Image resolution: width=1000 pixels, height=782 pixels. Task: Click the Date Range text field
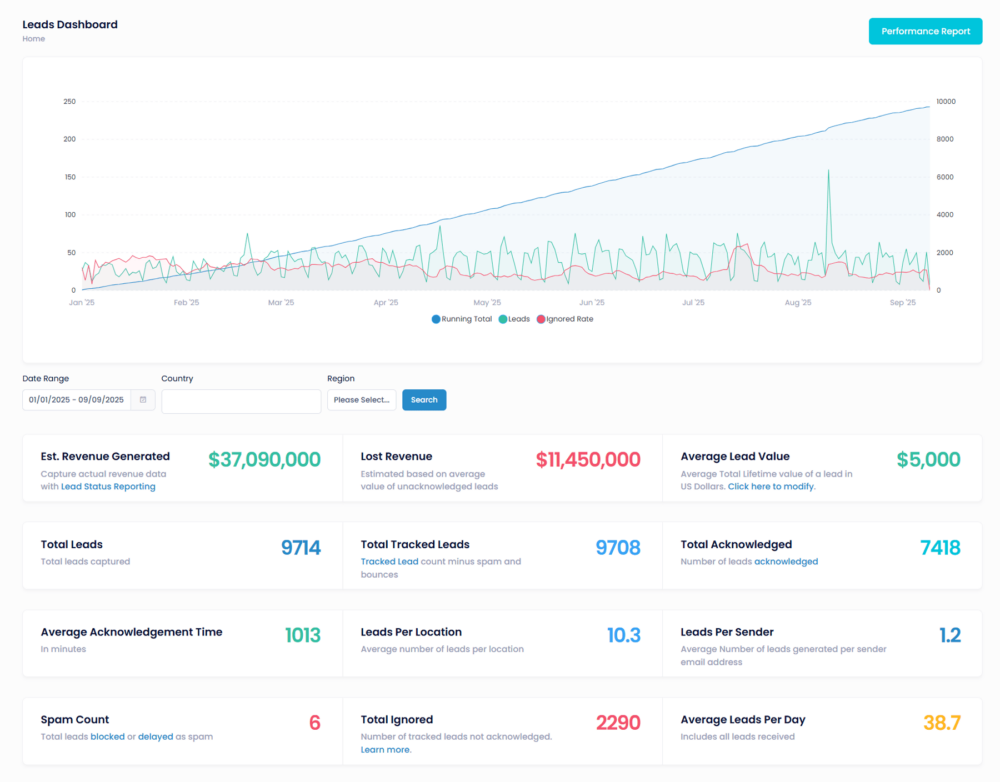point(77,400)
